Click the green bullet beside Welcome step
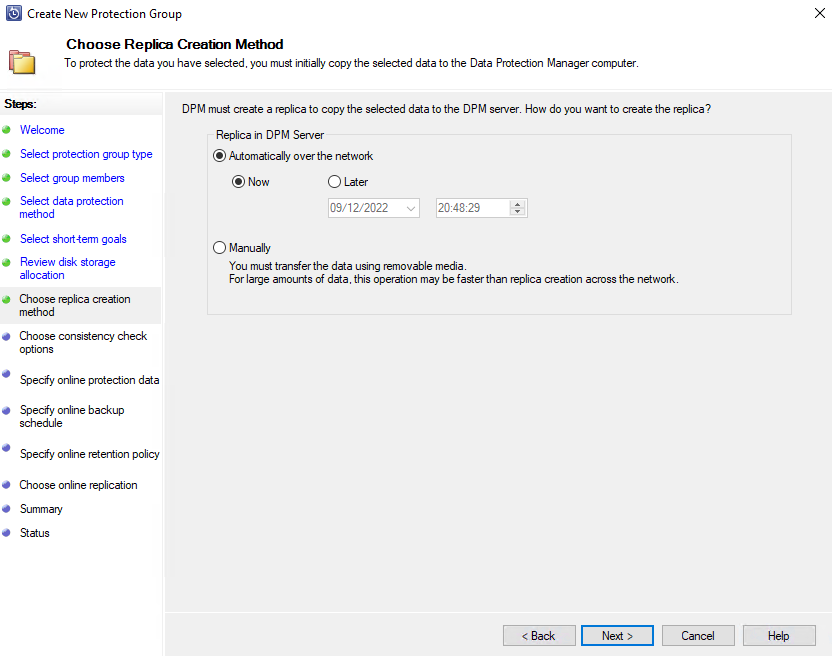Image resolution: width=832 pixels, height=656 pixels. [6, 130]
